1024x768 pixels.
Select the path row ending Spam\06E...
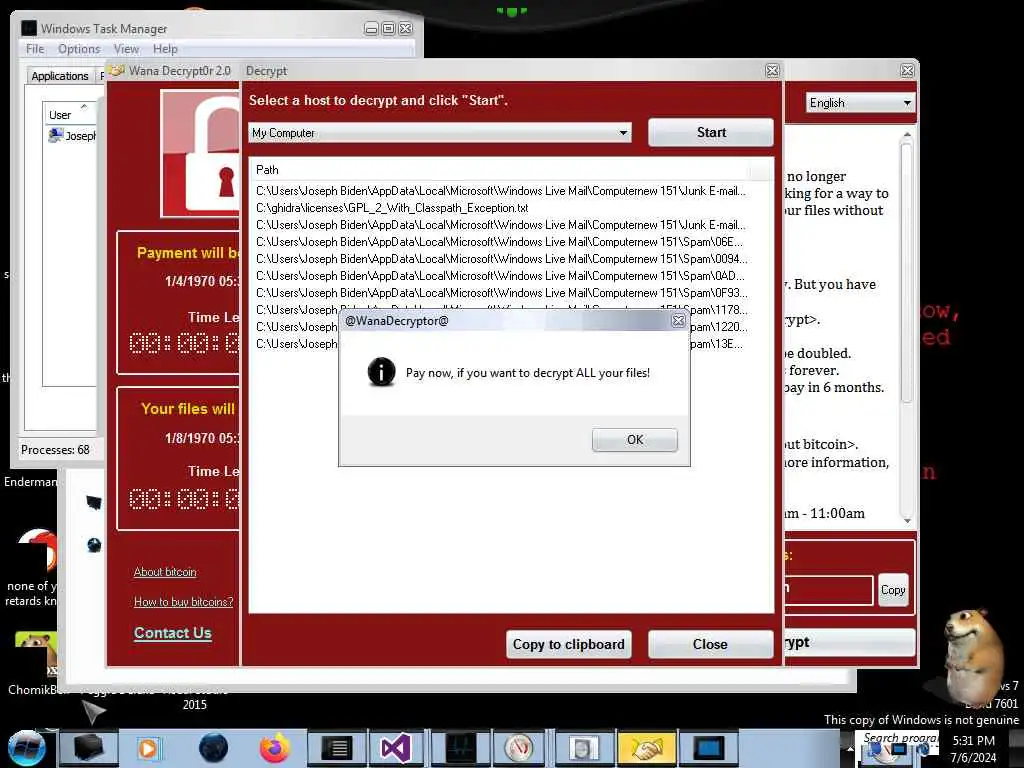pyautogui.click(x=500, y=242)
